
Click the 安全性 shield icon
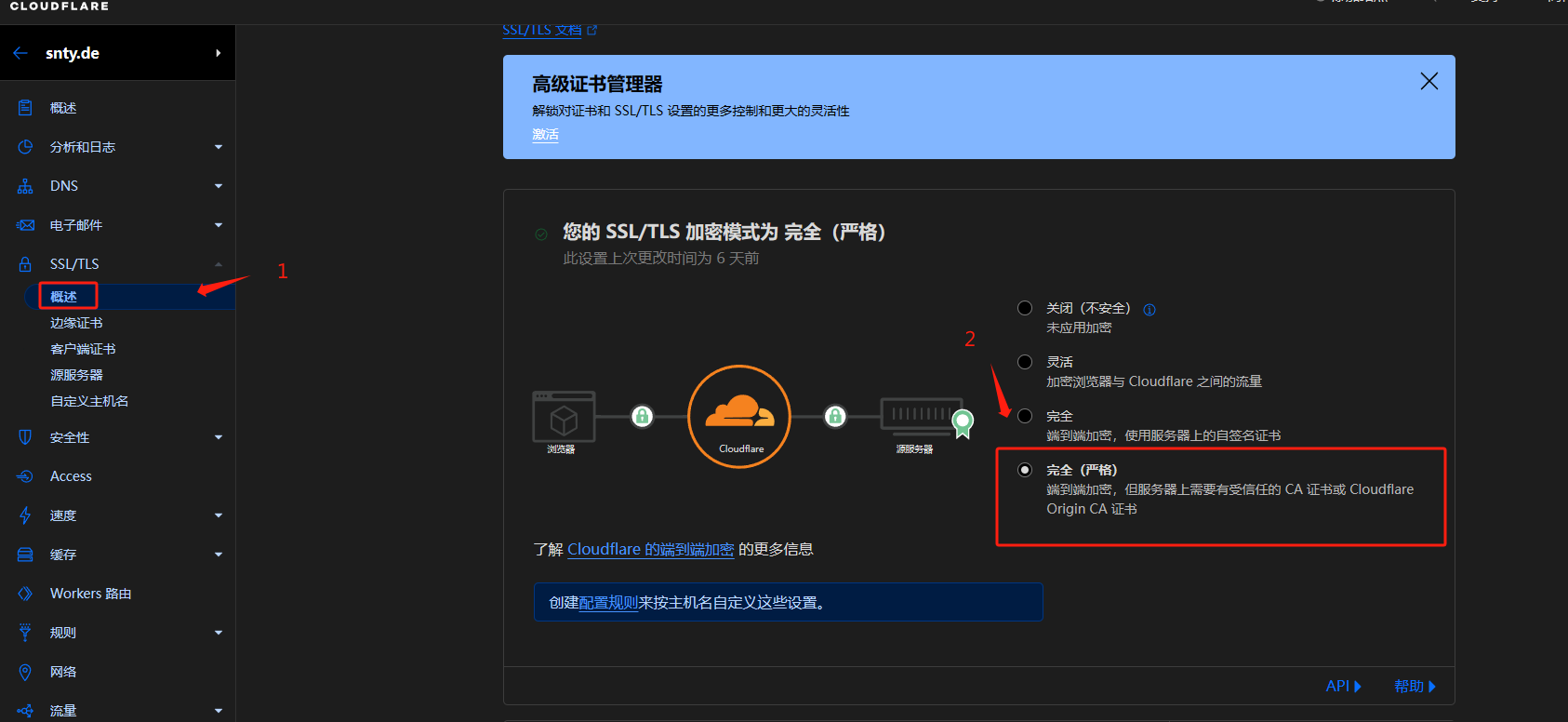[25, 437]
